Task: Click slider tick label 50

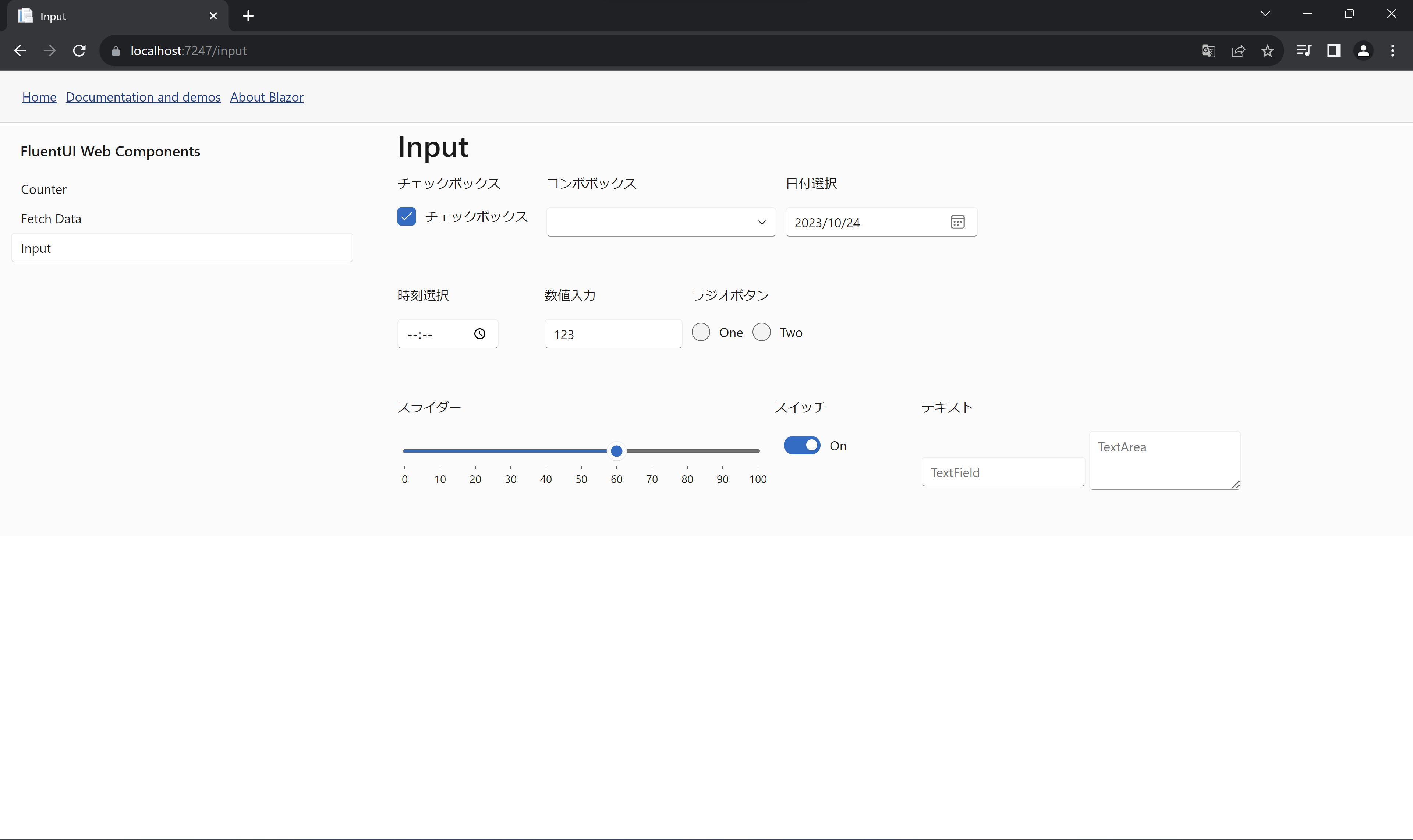Action: pyautogui.click(x=581, y=479)
